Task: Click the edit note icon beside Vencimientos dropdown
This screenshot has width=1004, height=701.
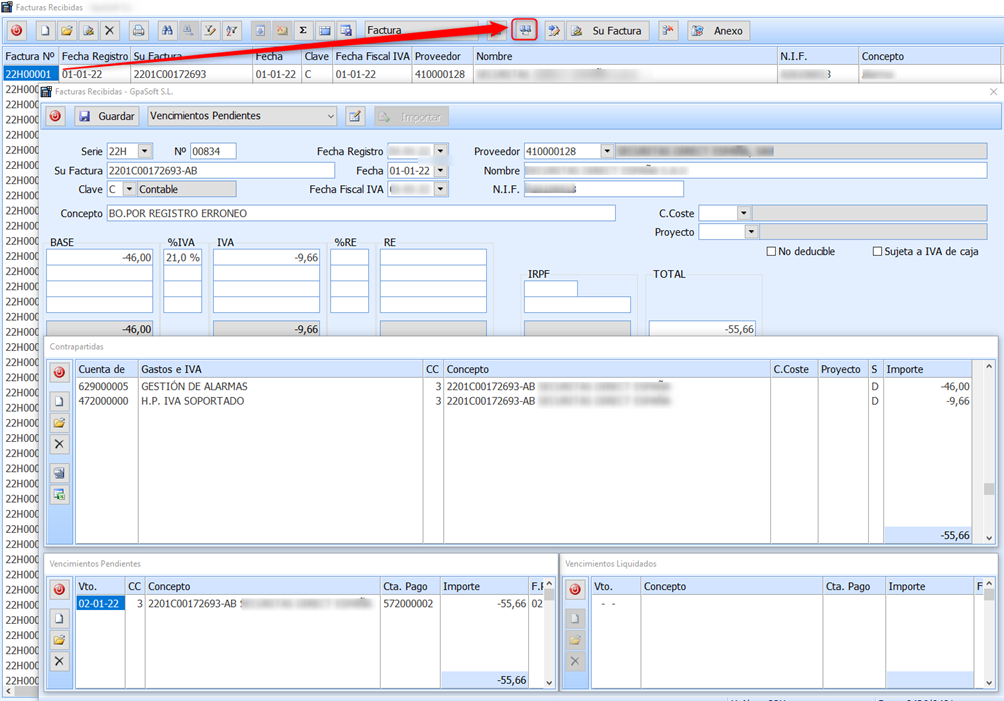Action: click(355, 116)
